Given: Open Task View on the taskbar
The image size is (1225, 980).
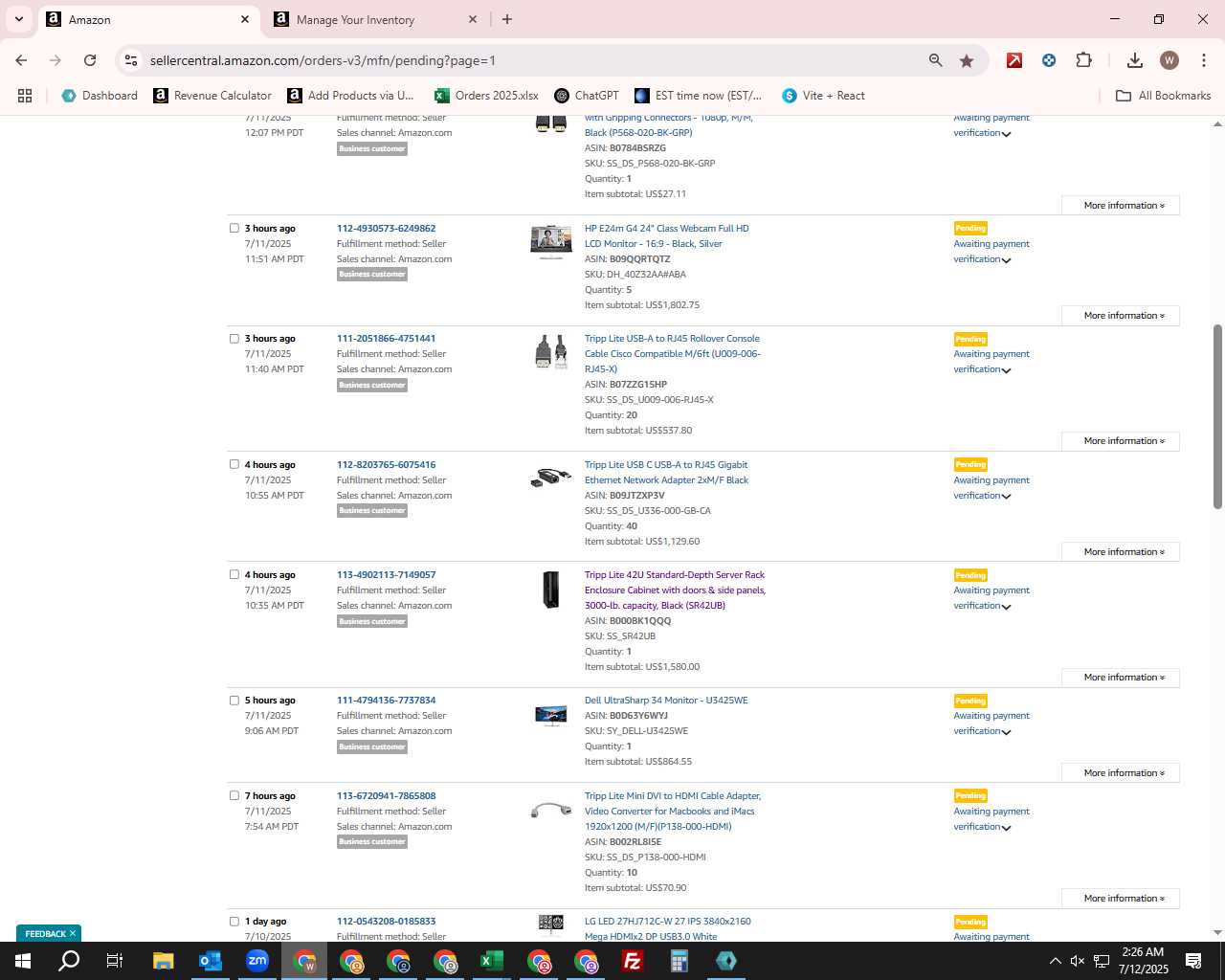Looking at the screenshot, I should pos(115,961).
